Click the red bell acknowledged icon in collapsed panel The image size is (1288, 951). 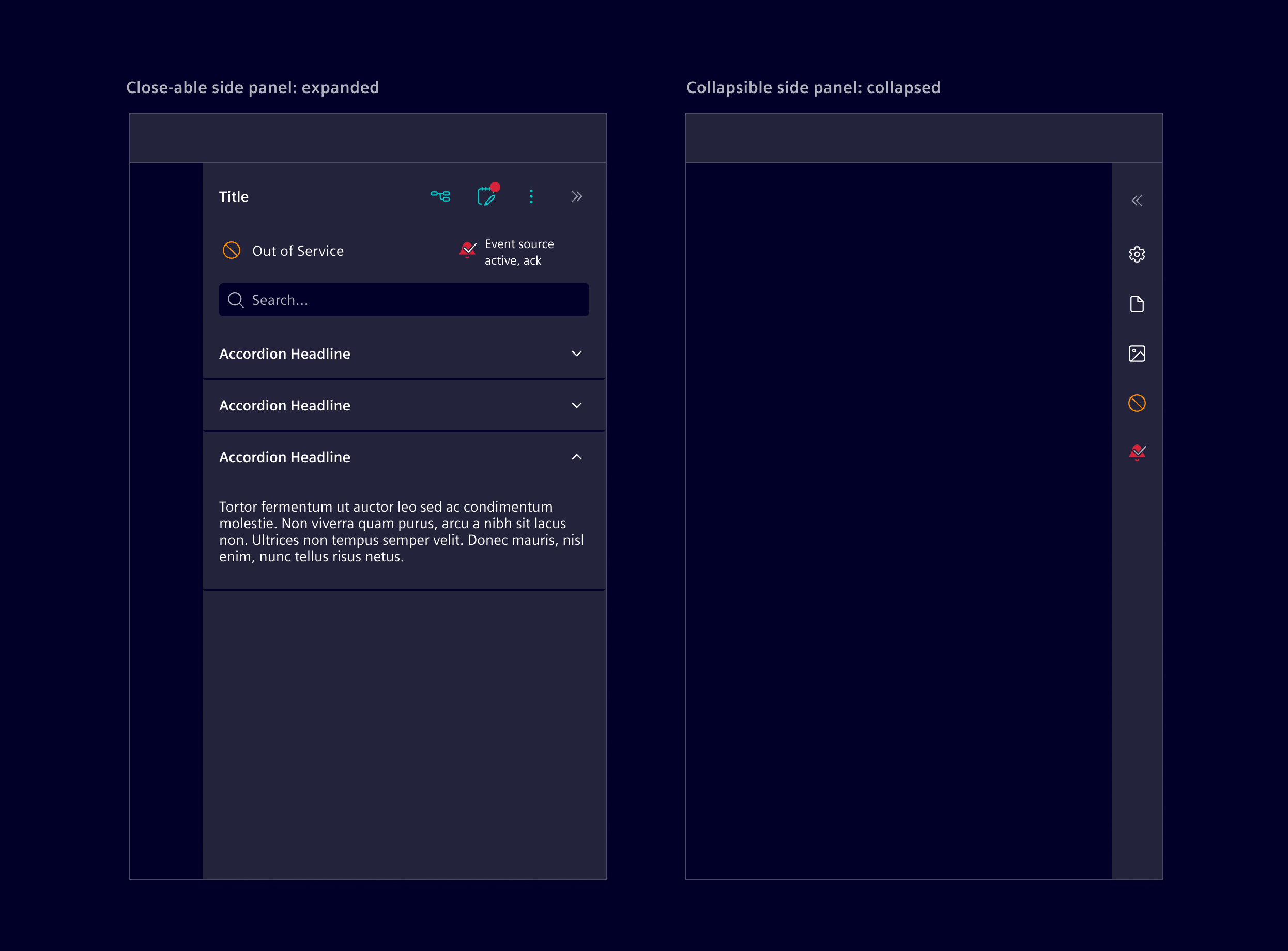[1137, 452]
